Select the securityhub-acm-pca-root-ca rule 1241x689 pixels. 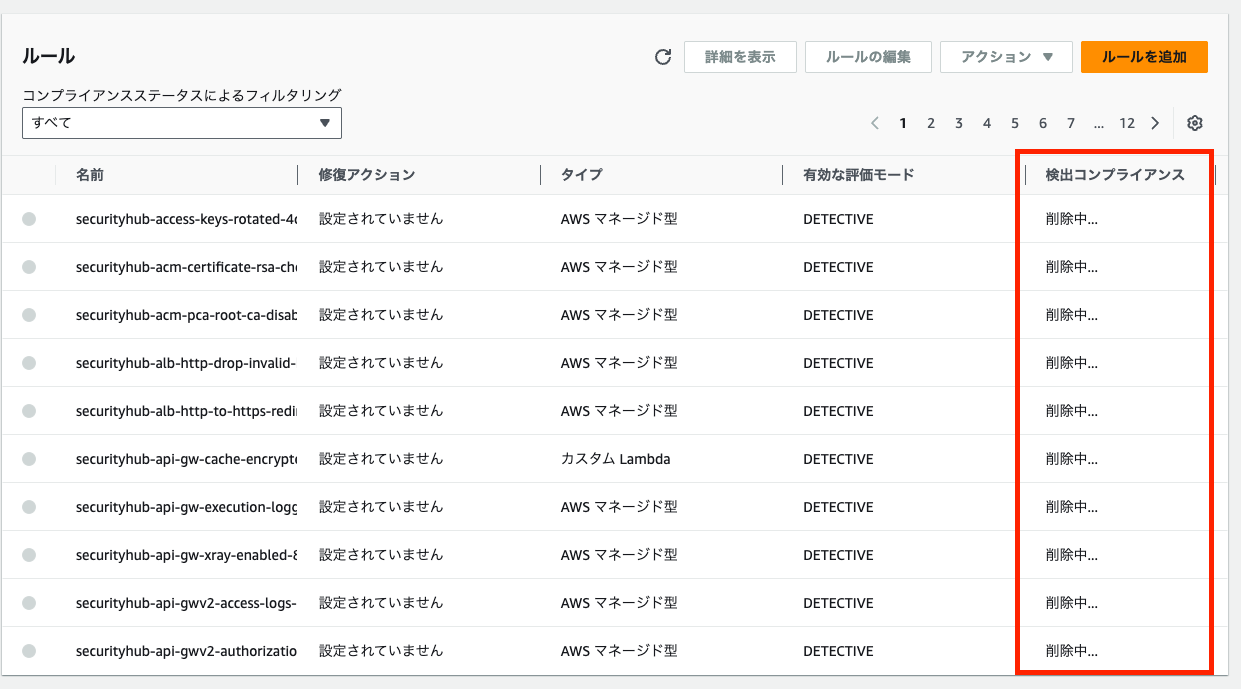pyautogui.click(x=31, y=314)
